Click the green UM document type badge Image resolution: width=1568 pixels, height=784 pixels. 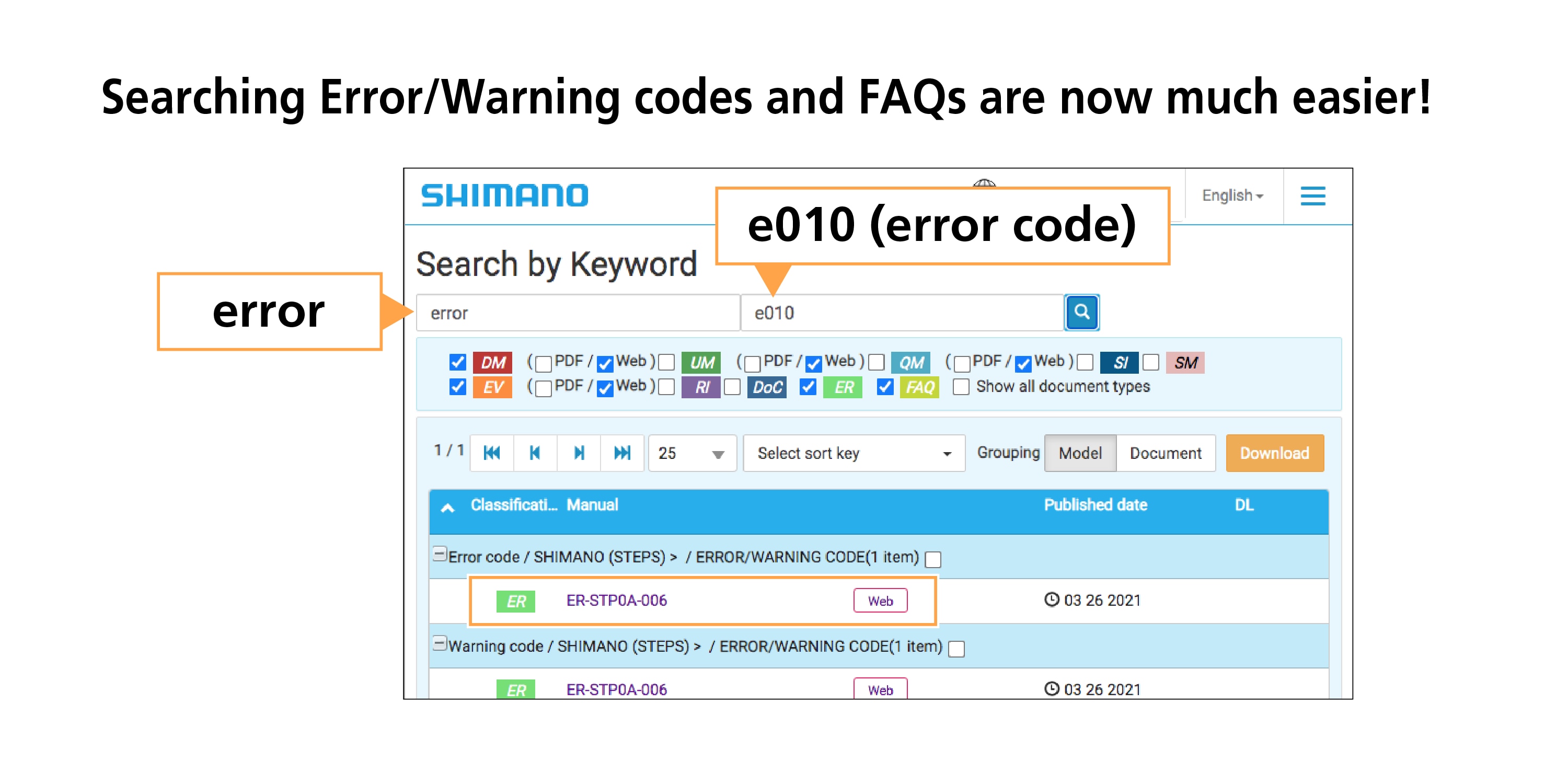pos(701,363)
